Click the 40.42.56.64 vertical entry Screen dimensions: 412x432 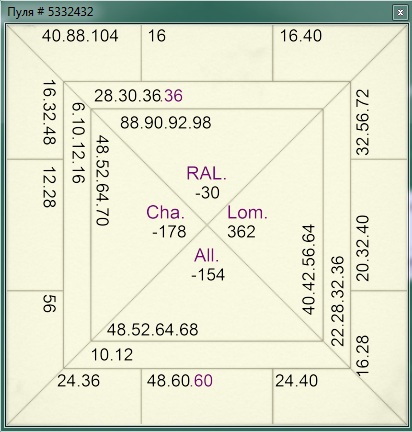click(309, 270)
